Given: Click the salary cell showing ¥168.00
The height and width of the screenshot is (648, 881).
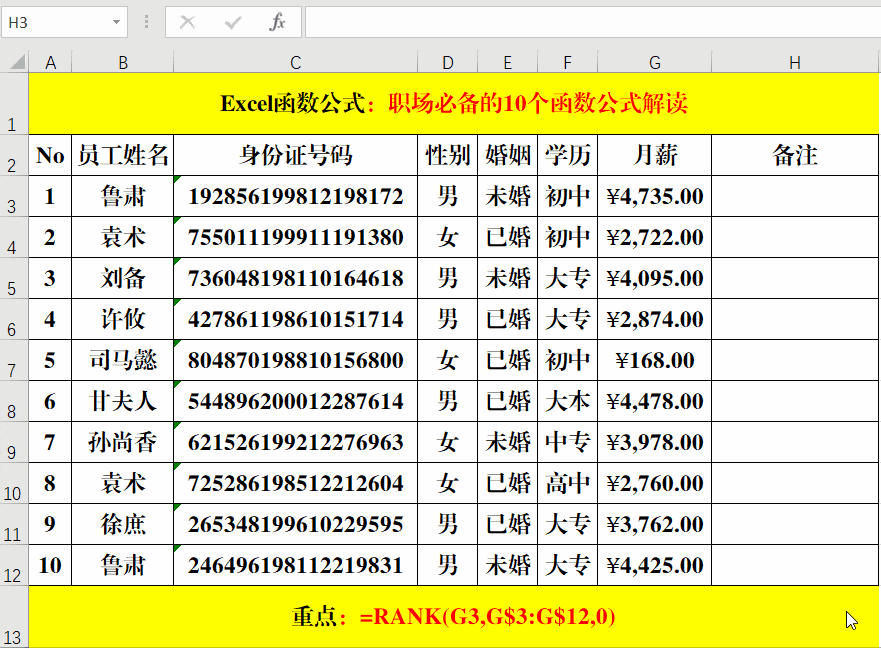Looking at the screenshot, I should click(x=654, y=360).
